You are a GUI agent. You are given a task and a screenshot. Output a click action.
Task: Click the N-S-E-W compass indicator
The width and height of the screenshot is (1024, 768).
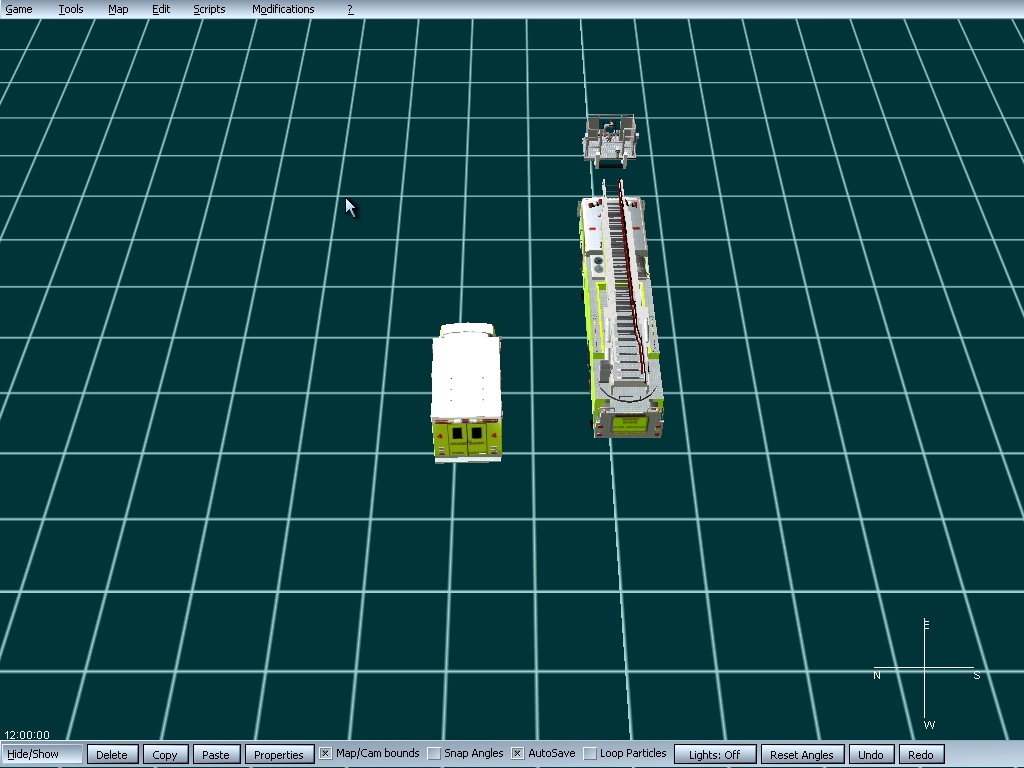926,674
